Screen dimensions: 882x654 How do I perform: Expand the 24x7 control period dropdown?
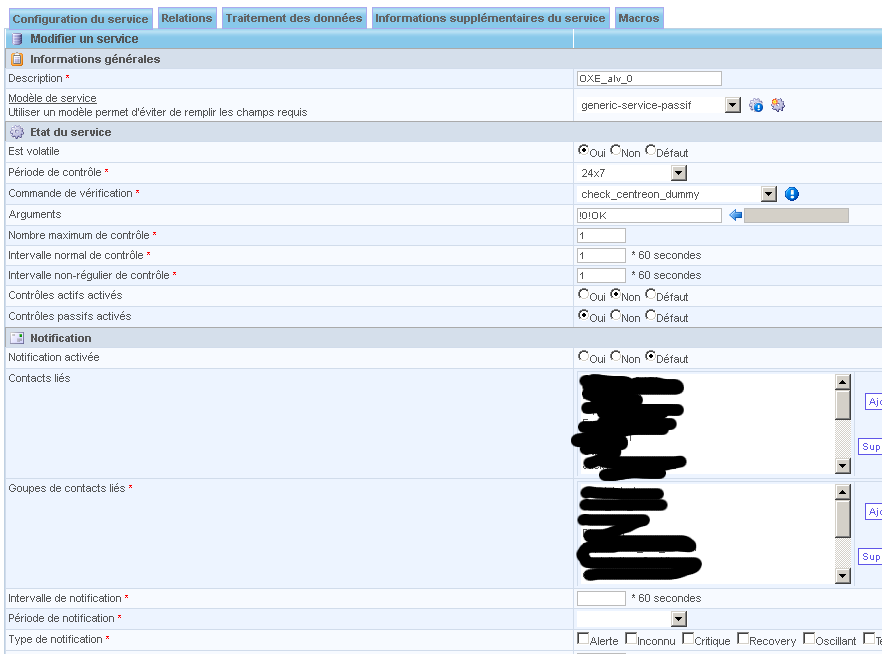(x=678, y=173)
